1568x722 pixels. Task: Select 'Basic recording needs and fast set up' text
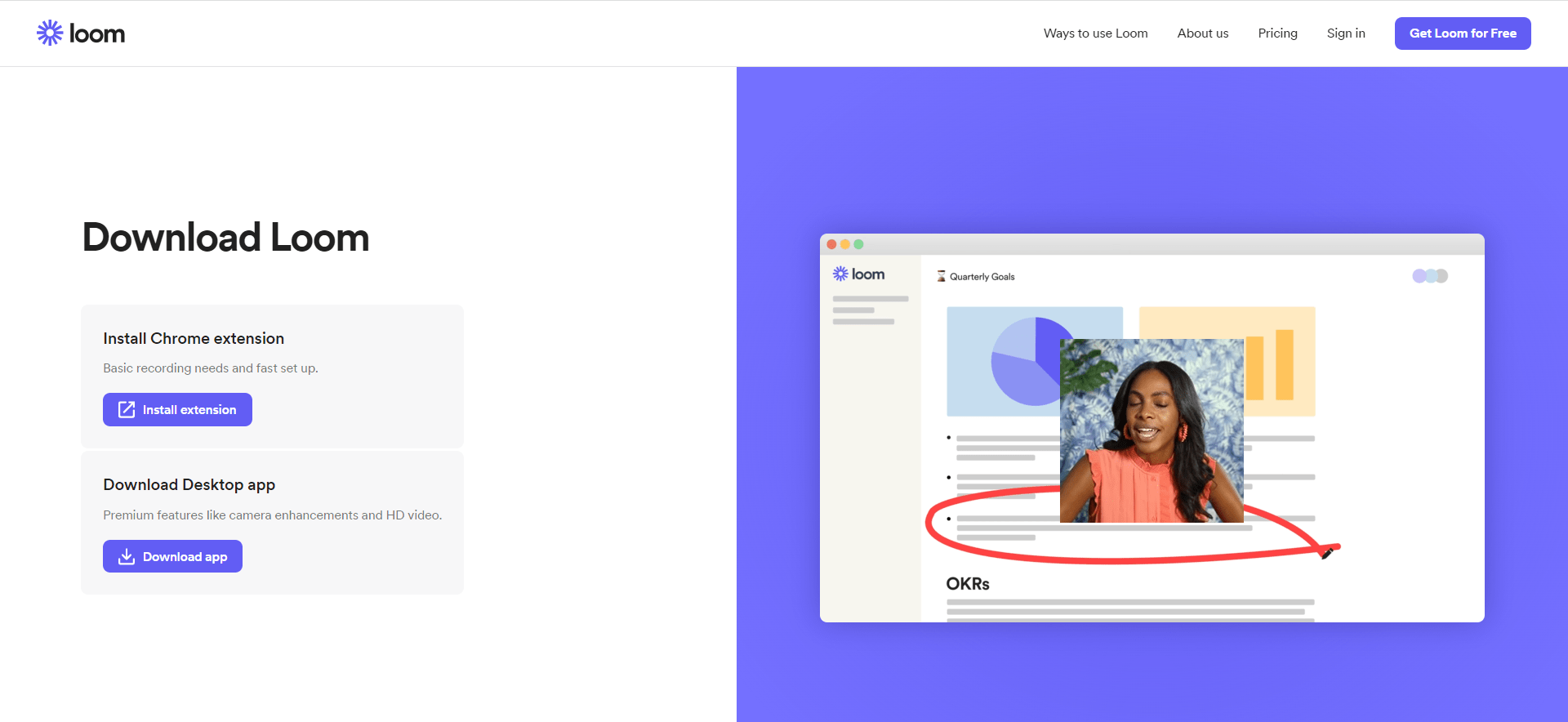[x=210, y=368]
